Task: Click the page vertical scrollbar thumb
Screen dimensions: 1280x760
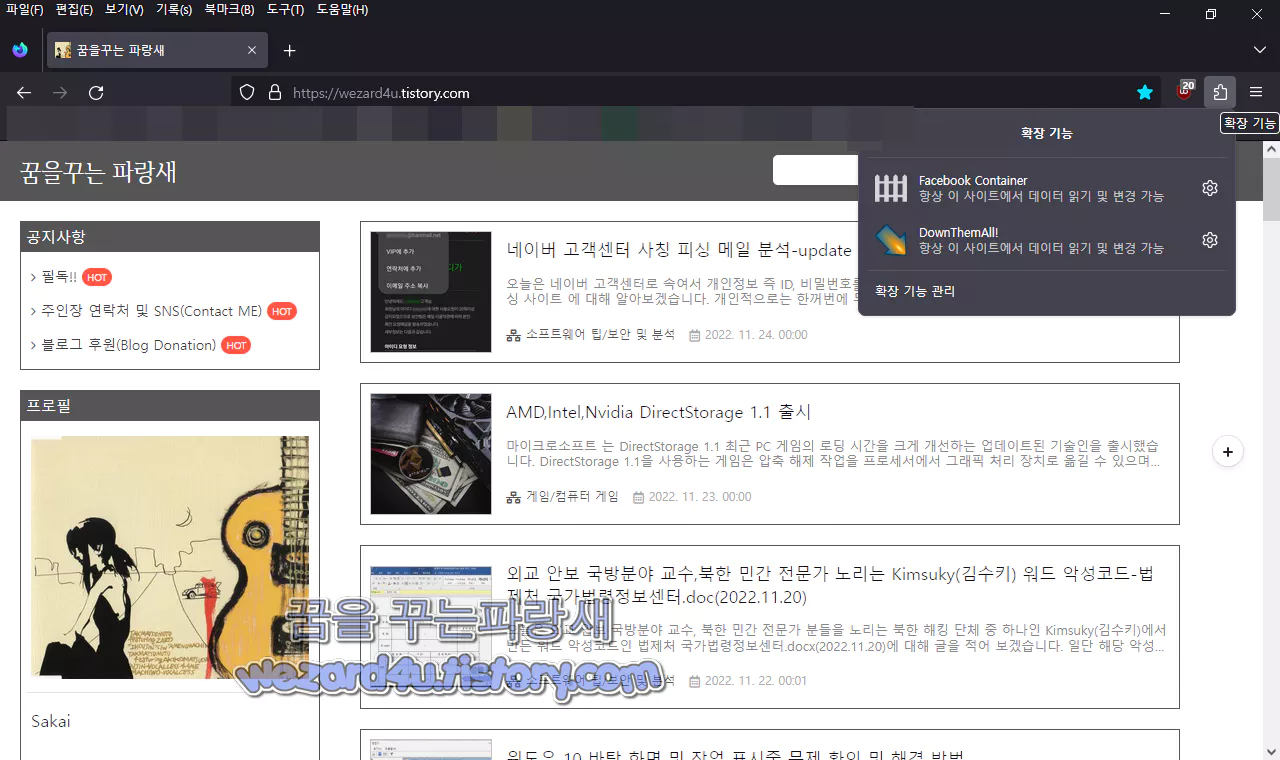Action: (x=1271, y=189)
